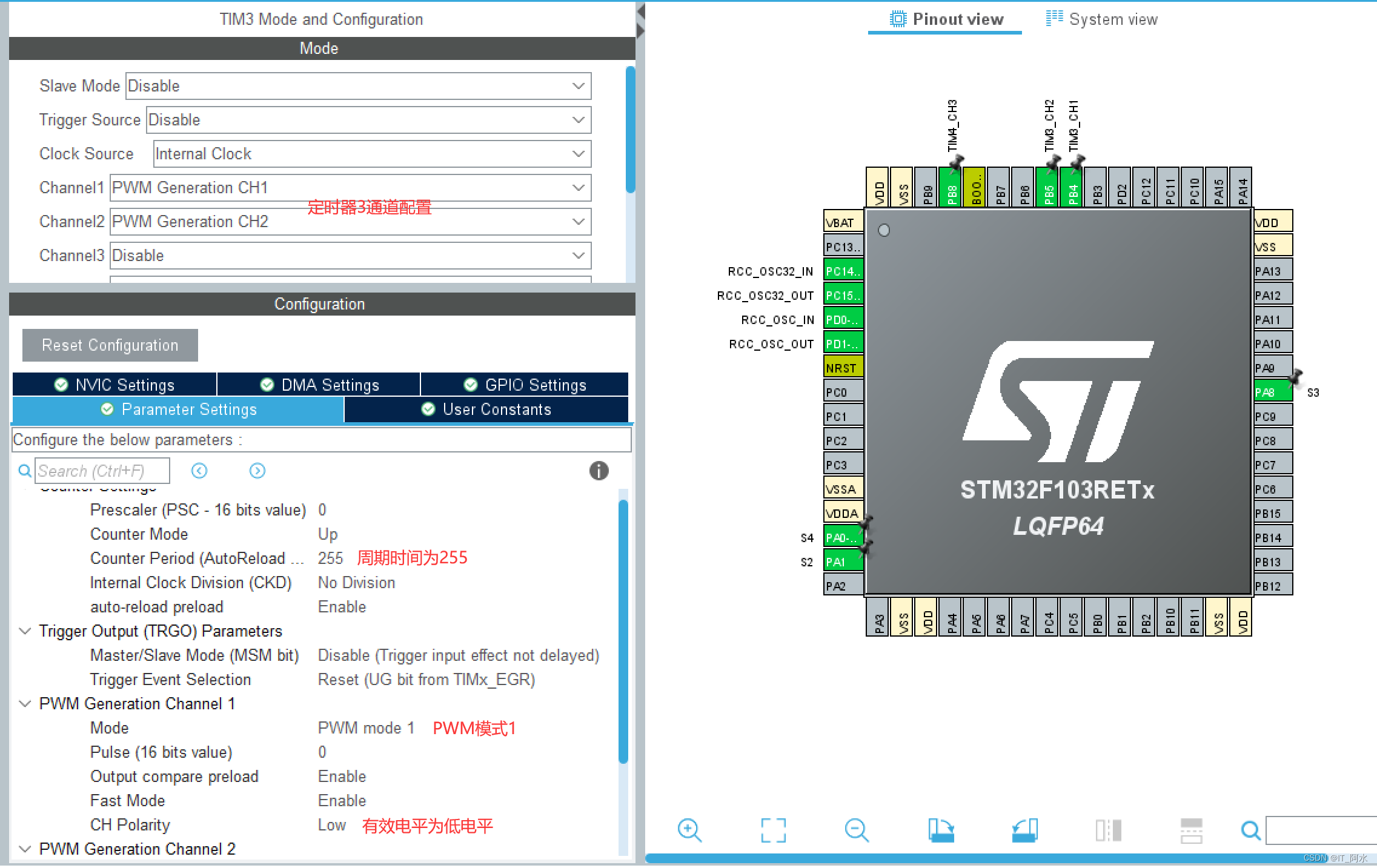Click the Counter Mode value Up

pos(328,534)
